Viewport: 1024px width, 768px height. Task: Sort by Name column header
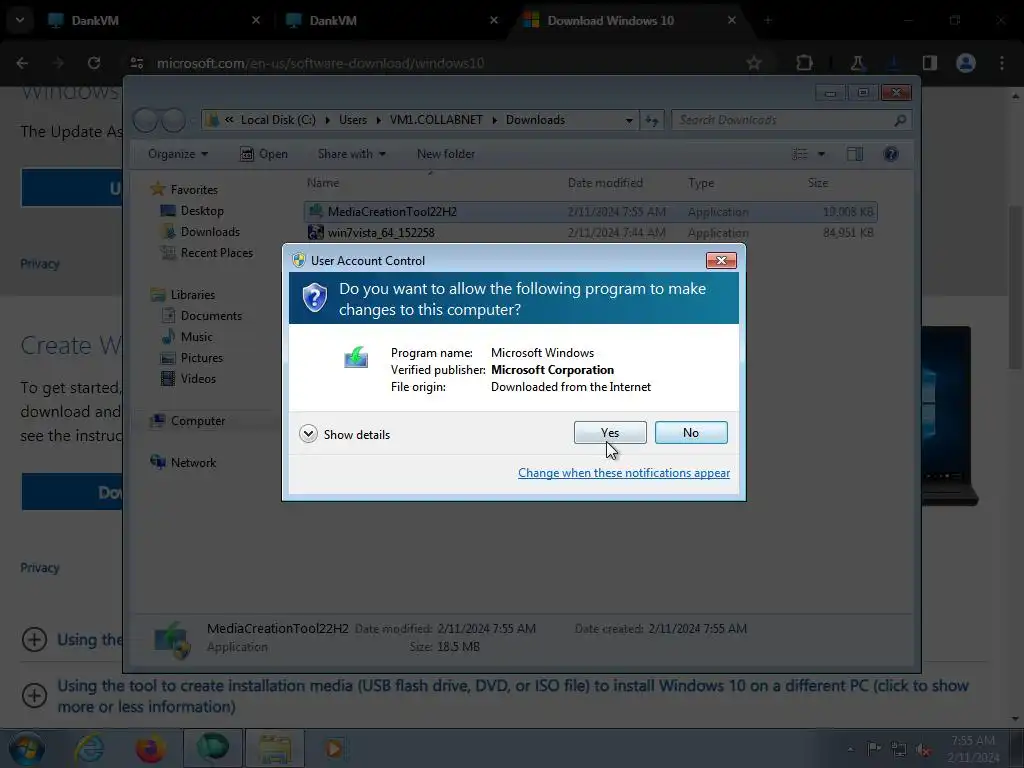pyautogui.click(x=323, y=183)
